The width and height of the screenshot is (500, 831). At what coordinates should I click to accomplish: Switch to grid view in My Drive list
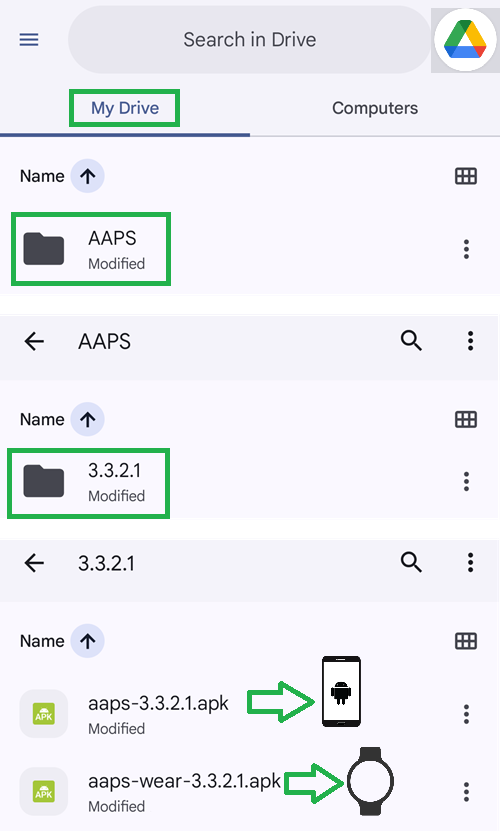pos(466,176)
